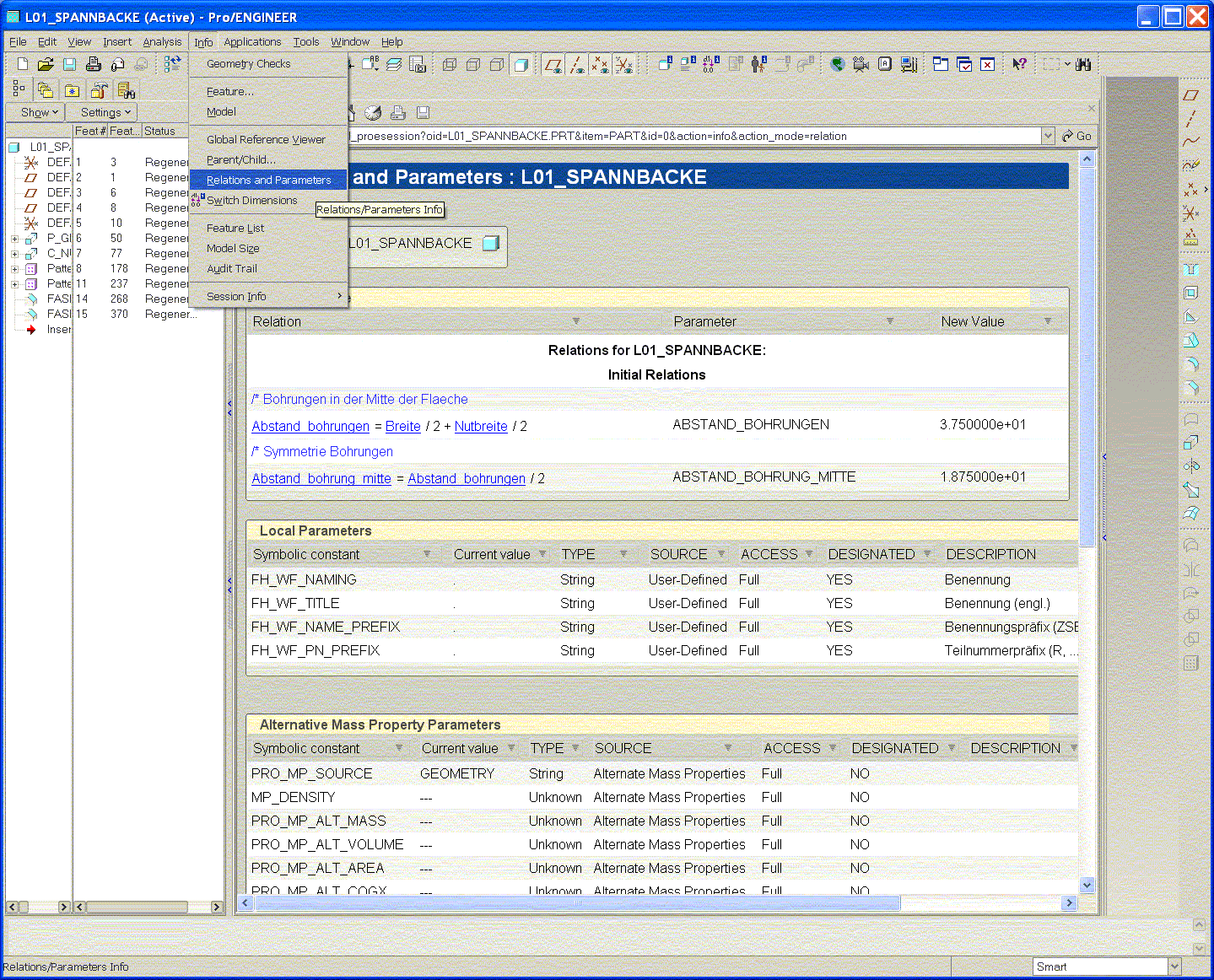Screen dimensions: 1214x980
Task: Click the What's This help pointer icon
Action: (x=1019, y=64)
